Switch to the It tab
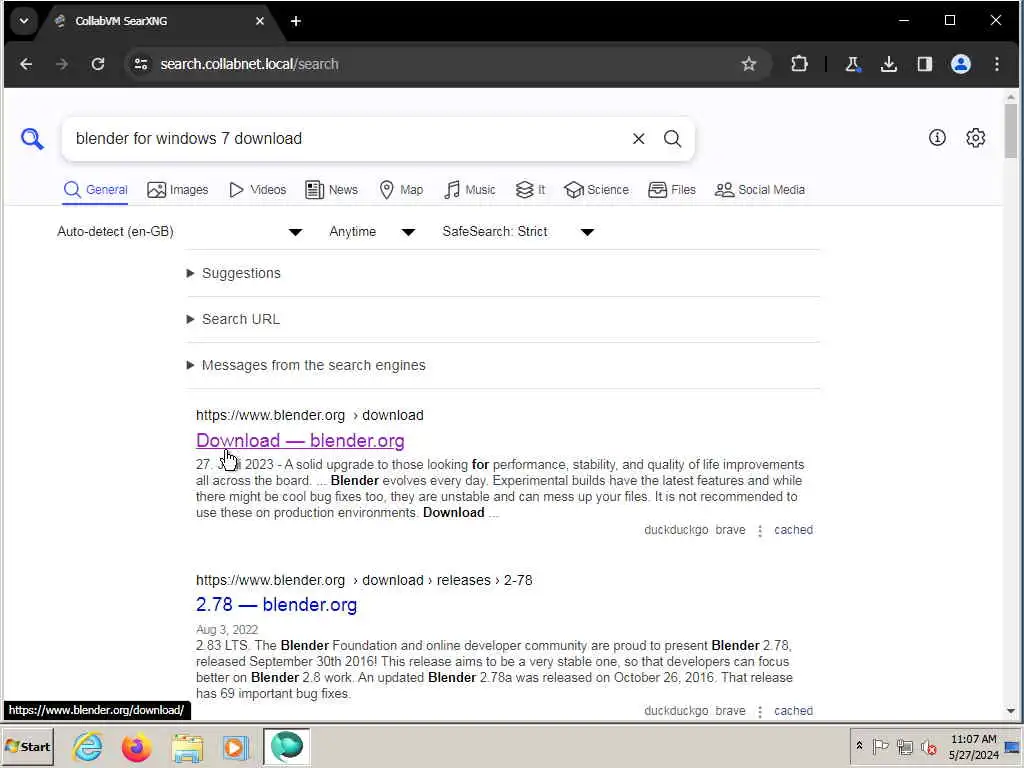 [x=530, y=190]
